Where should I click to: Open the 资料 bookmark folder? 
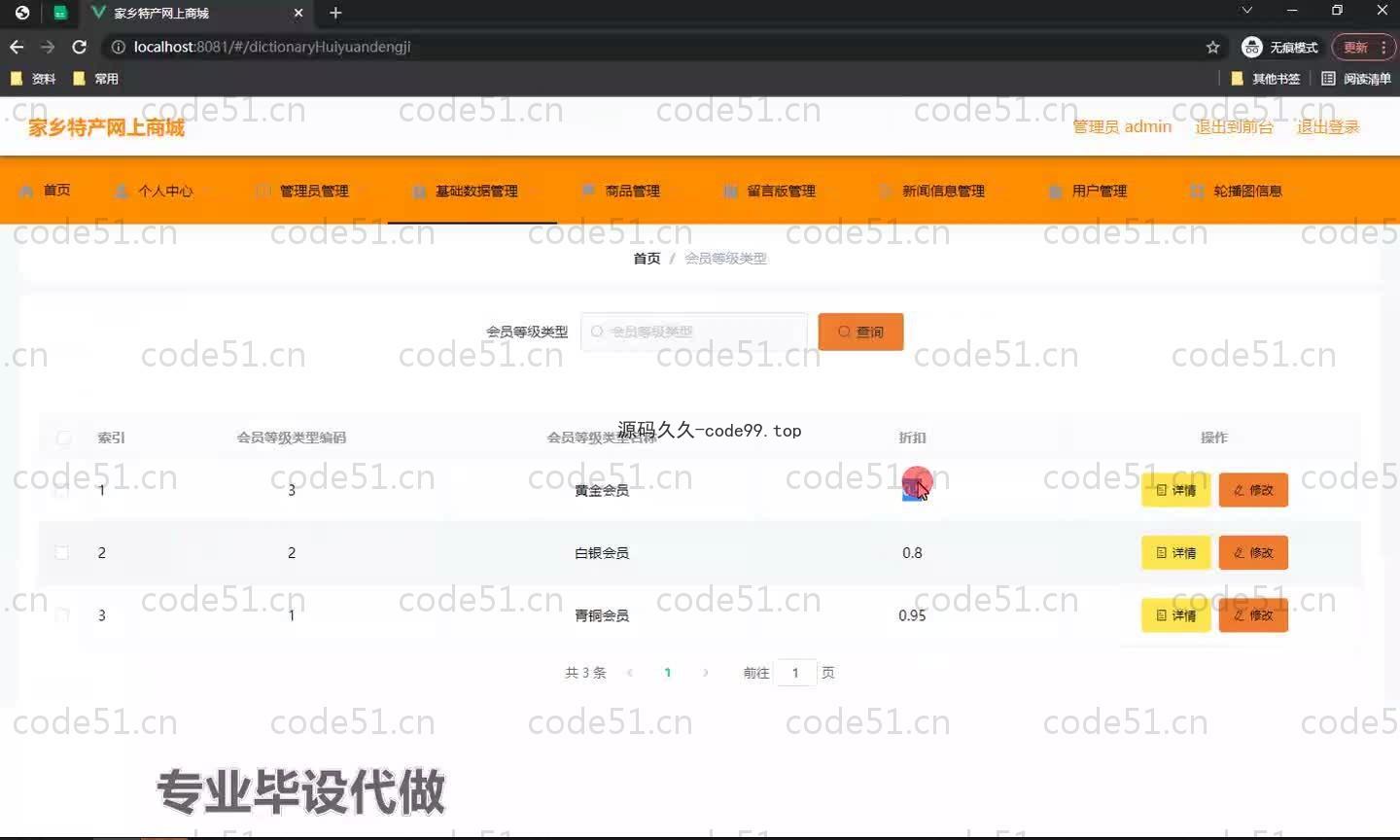click(x=33, y=79)
